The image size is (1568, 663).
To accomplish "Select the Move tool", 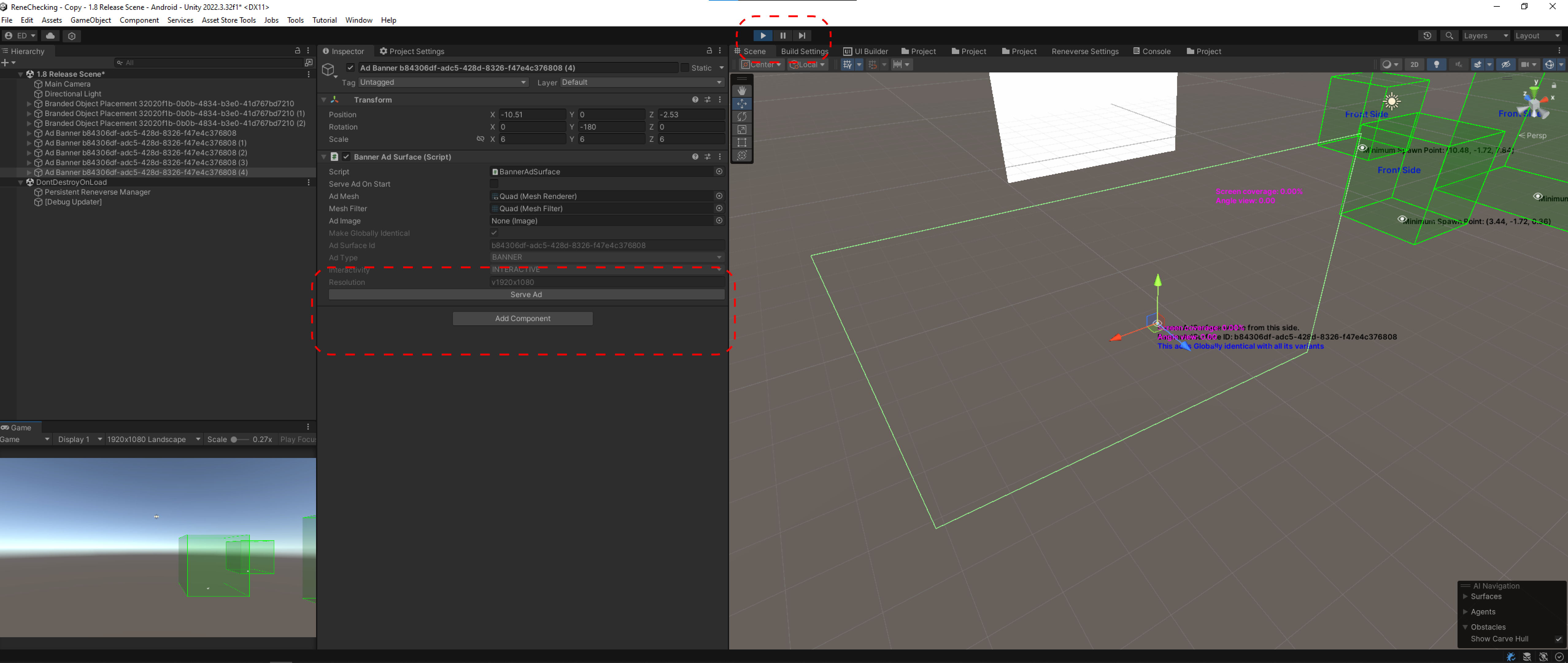I will (x=741, y=103).
